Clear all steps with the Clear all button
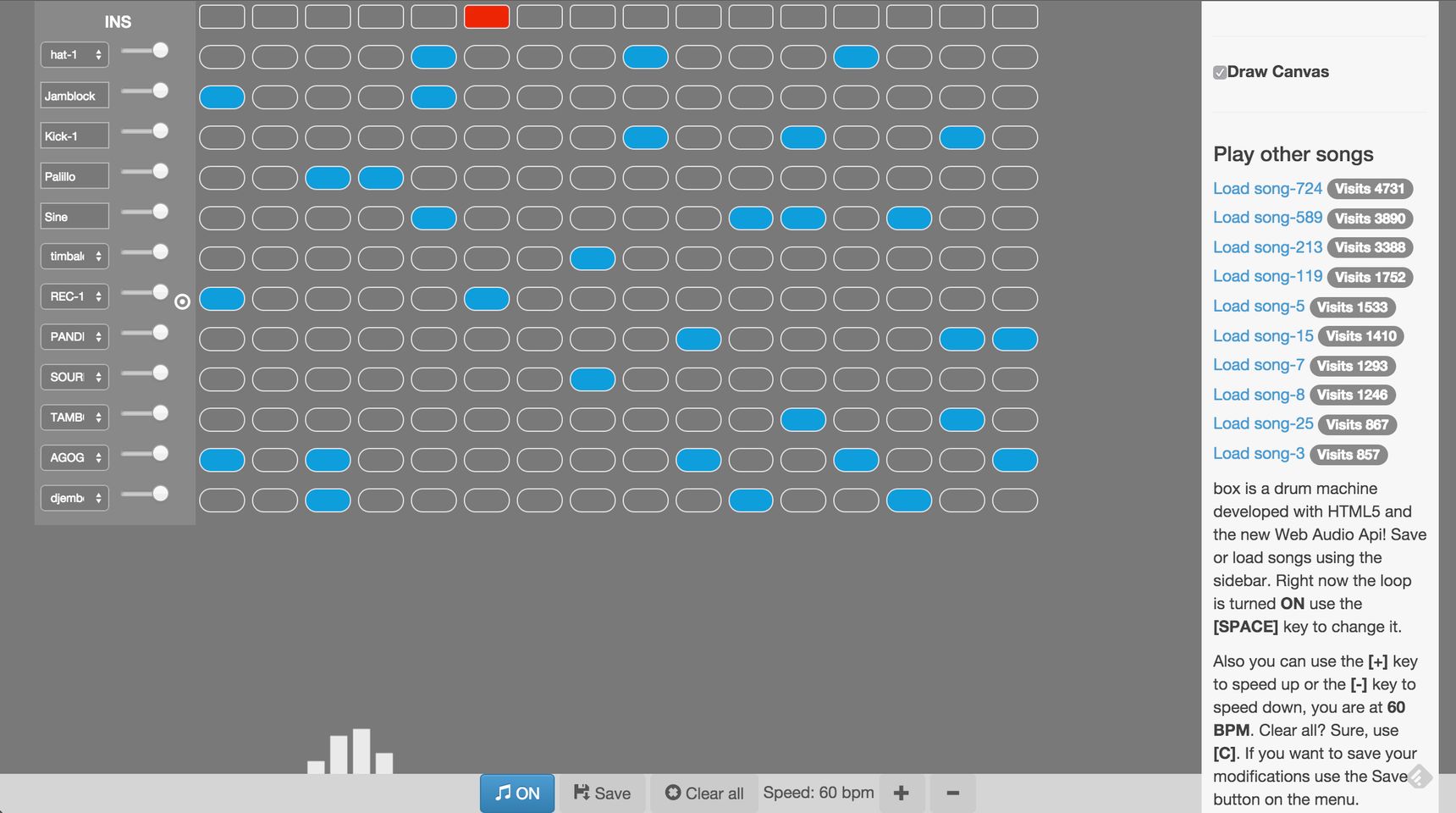Image resolution: width=1456 pixels, height=813 pixels. 703,793
